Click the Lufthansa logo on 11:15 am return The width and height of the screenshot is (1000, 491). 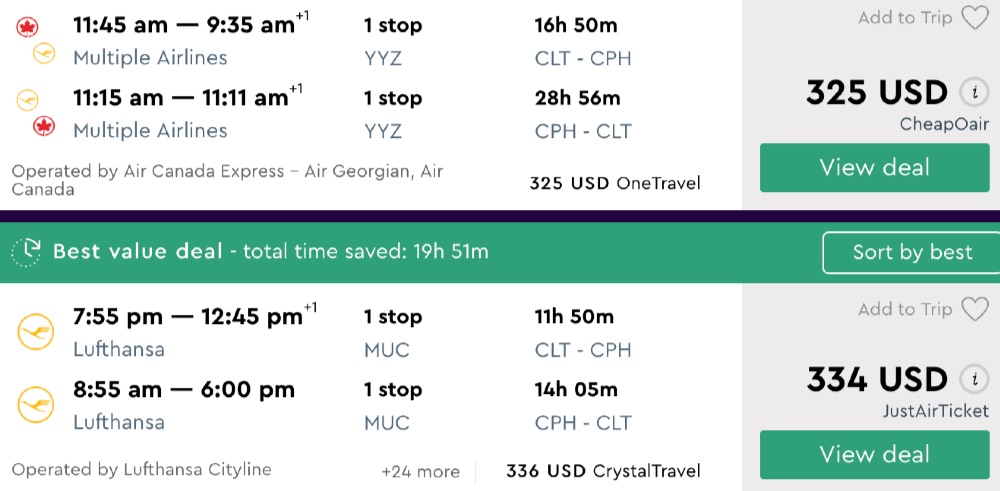[28, 99]
